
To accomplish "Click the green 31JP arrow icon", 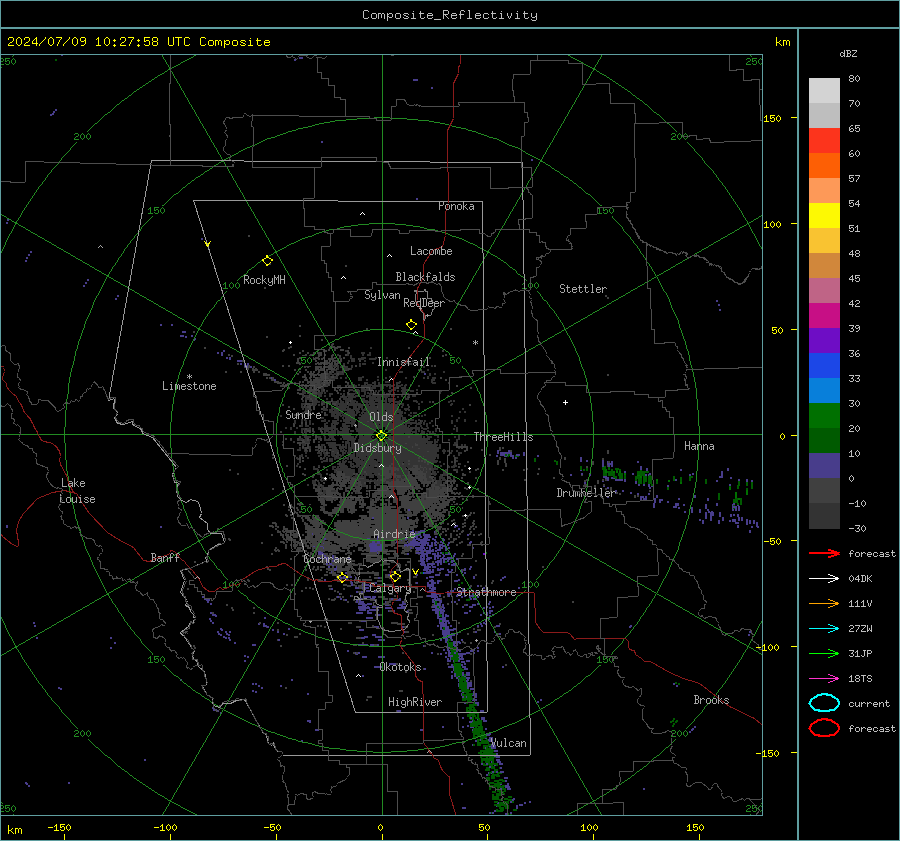I will coord(824,653).
